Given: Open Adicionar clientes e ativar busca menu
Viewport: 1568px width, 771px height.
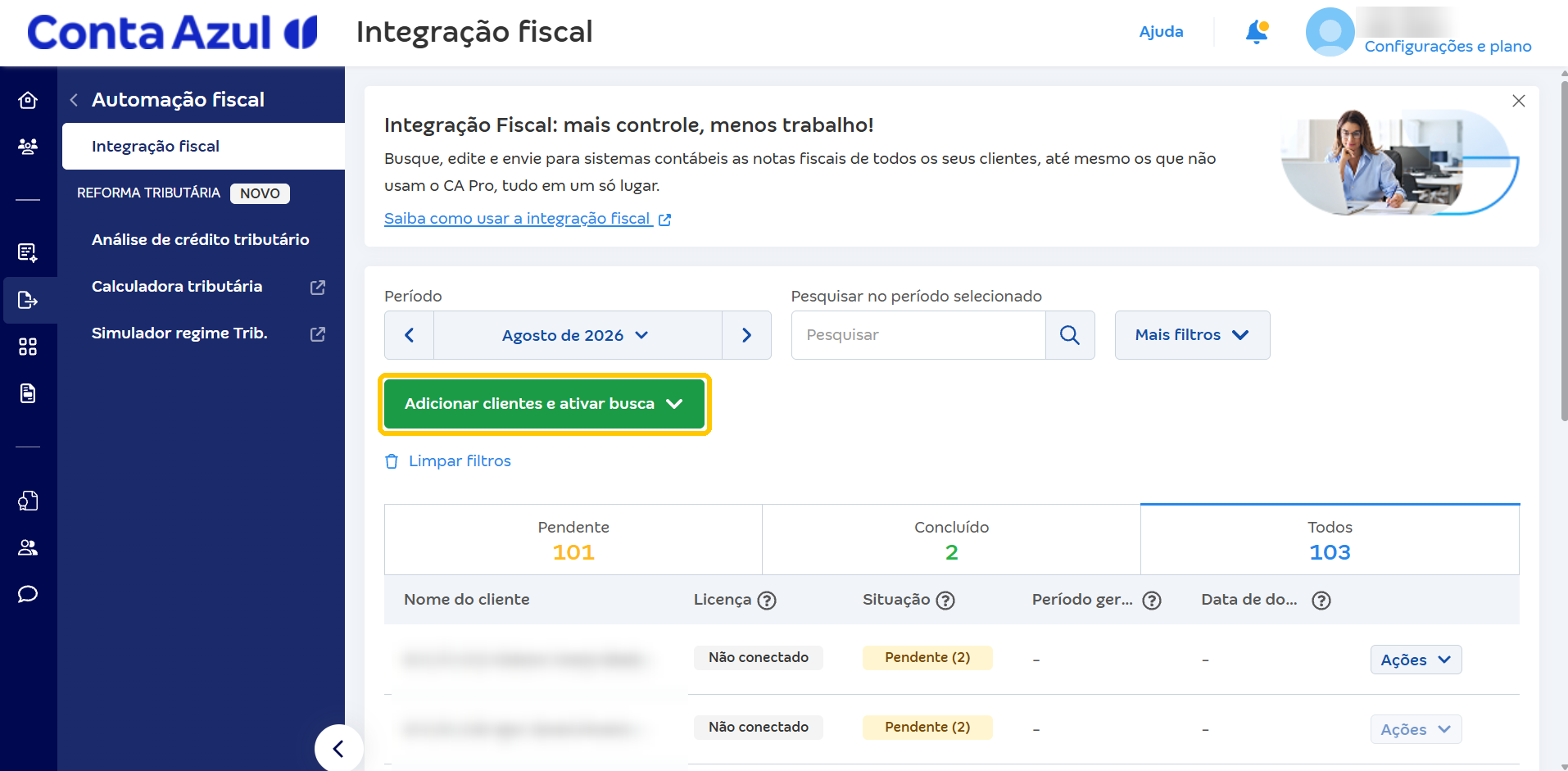Looking at the screenshot, I should click(544, 404).
